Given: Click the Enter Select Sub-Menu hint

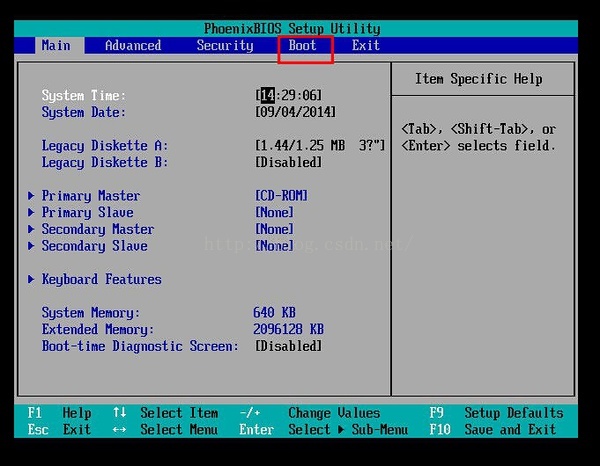Looking at the screenshot, I should [x=324, y=430].
